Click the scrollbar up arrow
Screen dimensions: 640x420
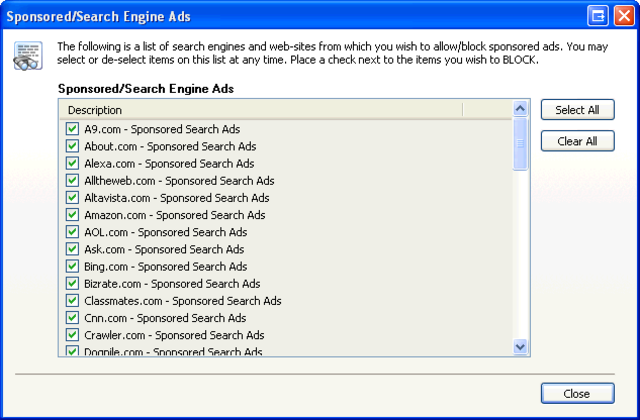520,109
